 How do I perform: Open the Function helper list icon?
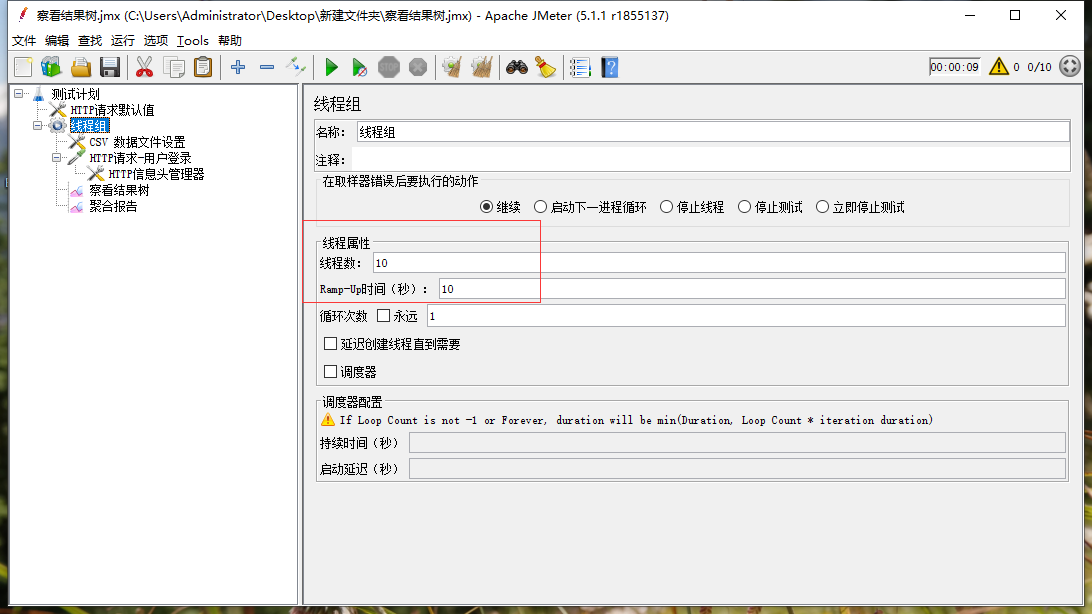[580, 68]
